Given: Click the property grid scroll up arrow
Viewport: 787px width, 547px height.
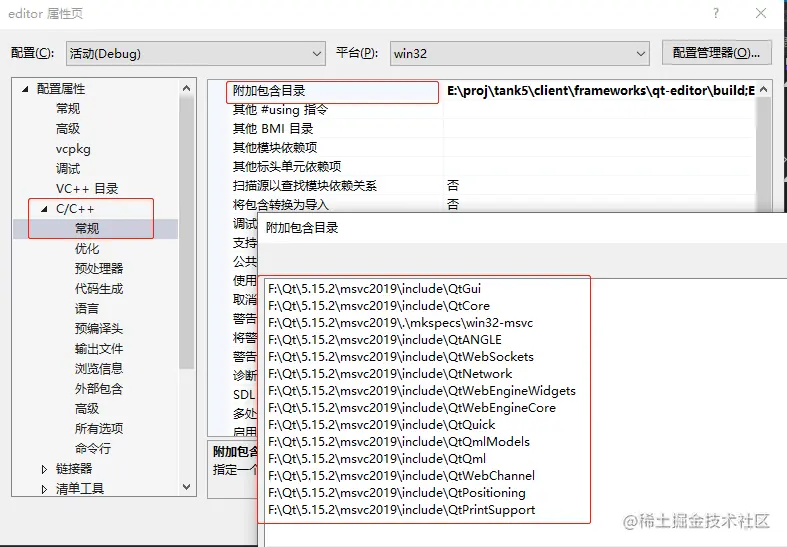Looking at the screenshot, I should click(x=763, y=89).
